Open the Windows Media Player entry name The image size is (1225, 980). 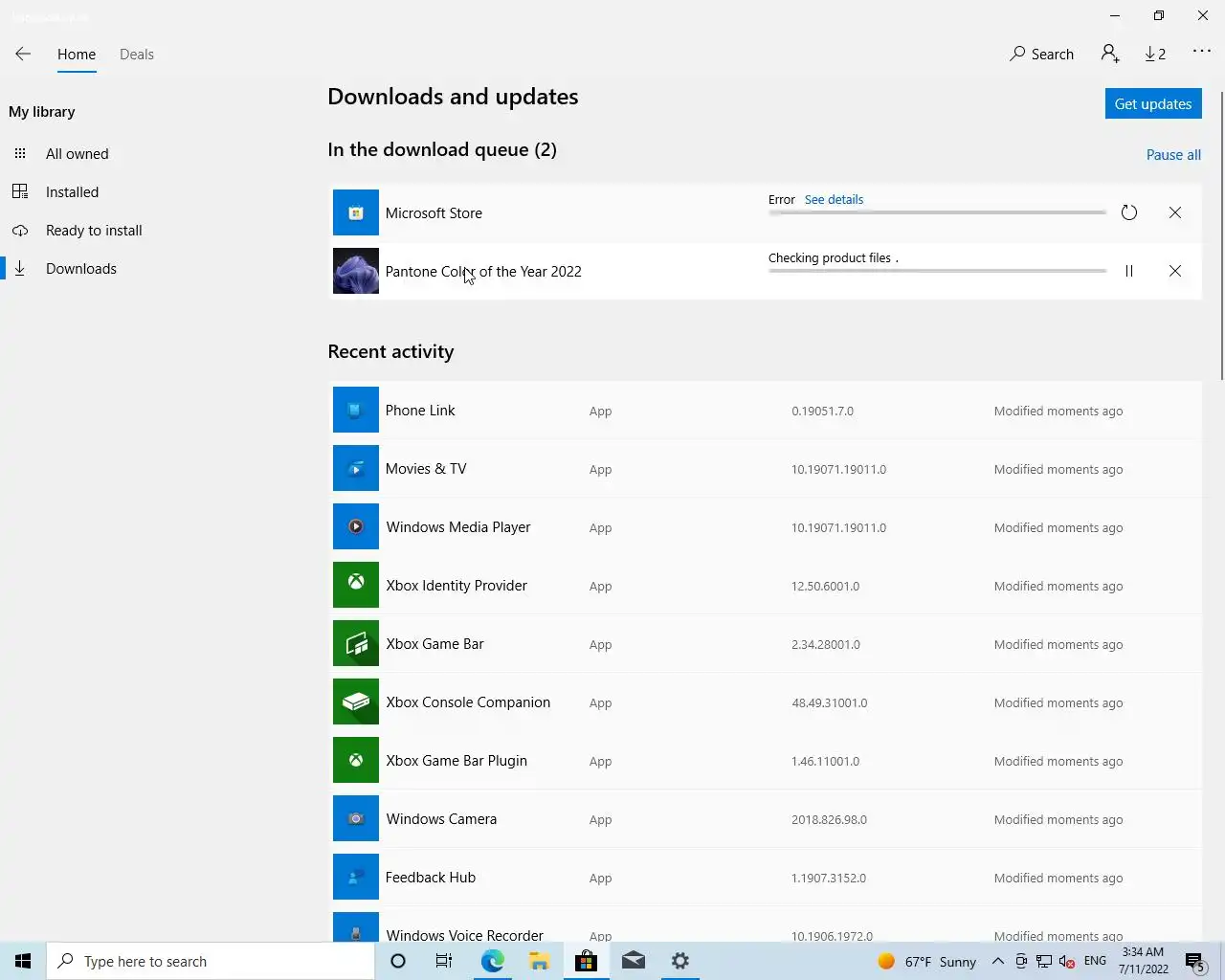point(458,527)
